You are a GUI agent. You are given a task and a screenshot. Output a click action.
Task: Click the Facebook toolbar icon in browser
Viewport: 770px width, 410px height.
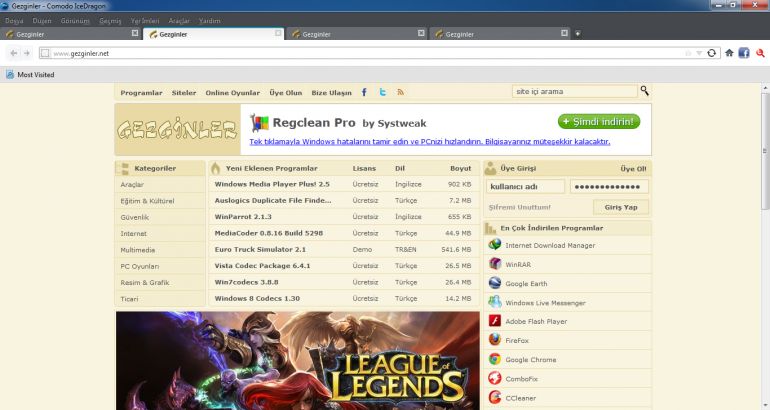(x=744, y=53)
